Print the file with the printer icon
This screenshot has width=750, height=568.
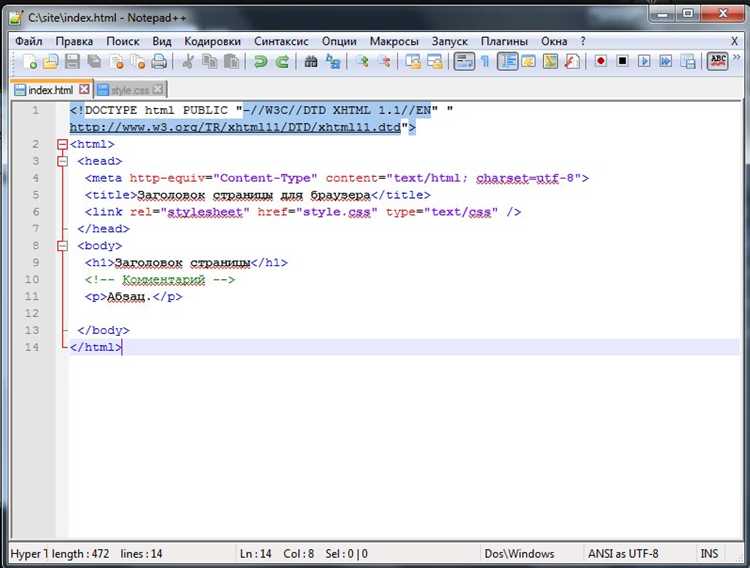coord(158,62)
